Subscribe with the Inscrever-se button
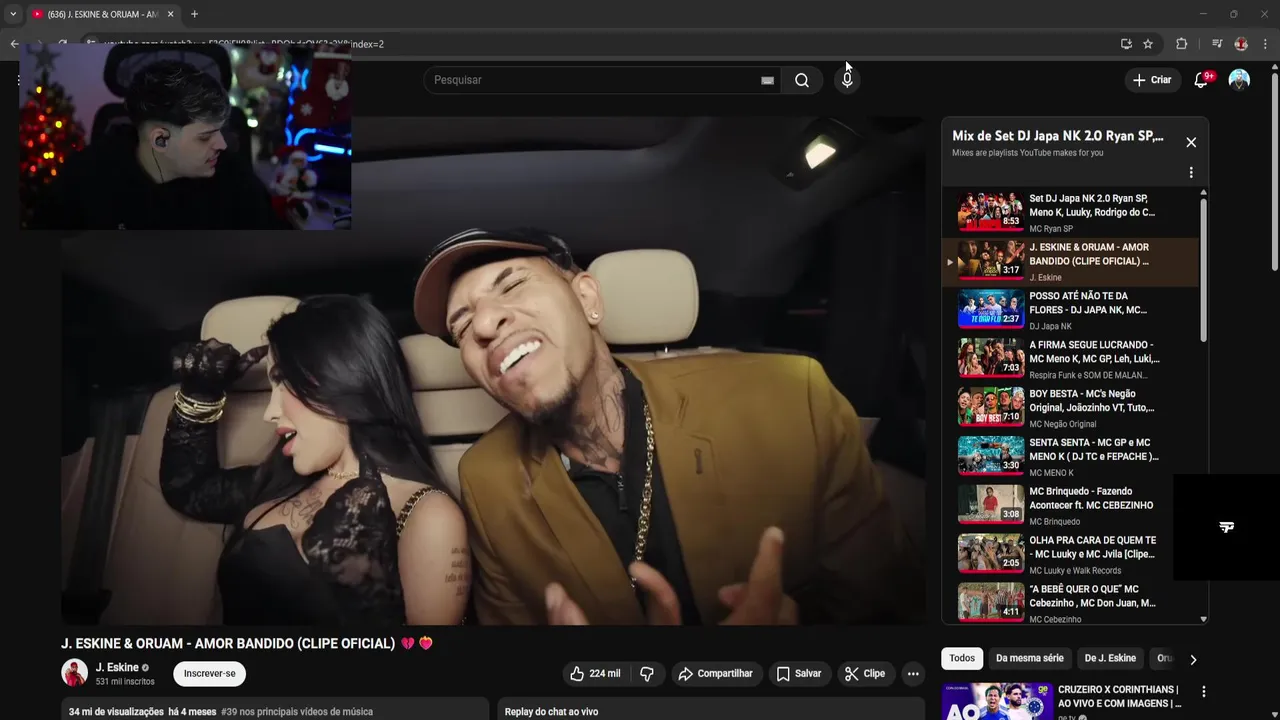 click(209, 674)
